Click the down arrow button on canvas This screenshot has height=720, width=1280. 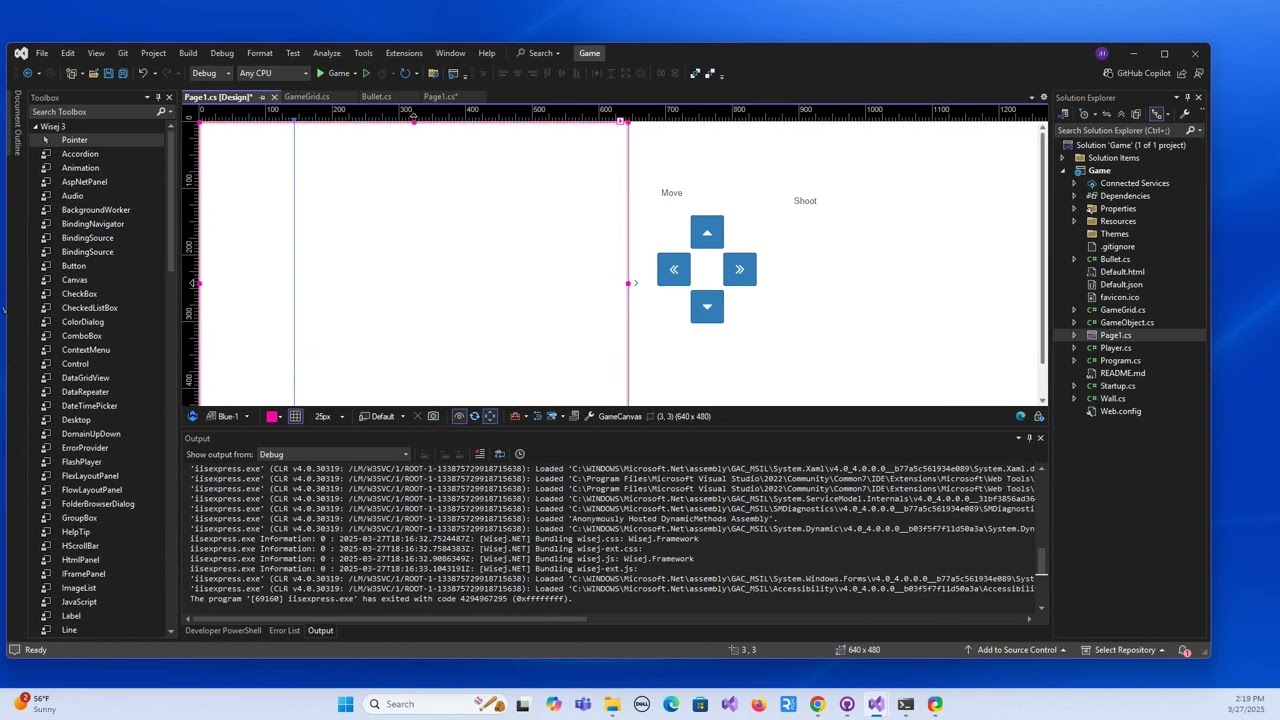(707, 306)
